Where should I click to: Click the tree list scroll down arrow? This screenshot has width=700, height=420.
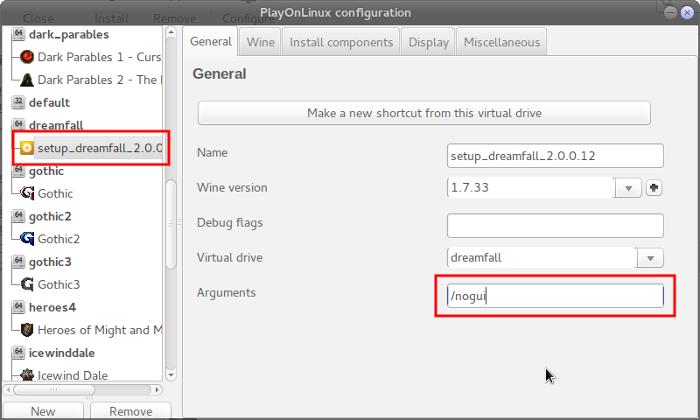tap(171, 375)
